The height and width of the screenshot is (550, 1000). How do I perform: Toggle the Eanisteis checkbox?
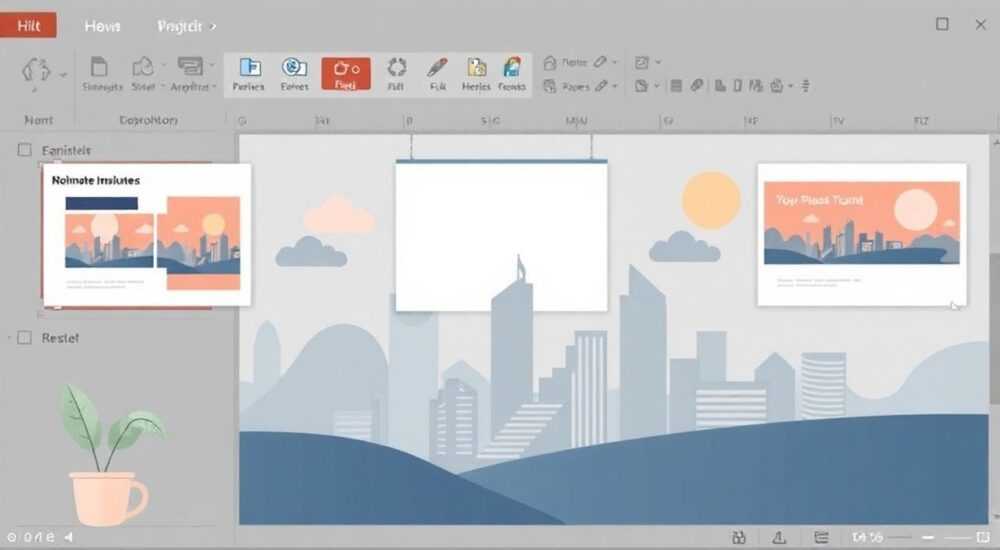pyautogui.click(x=24, y=150)
